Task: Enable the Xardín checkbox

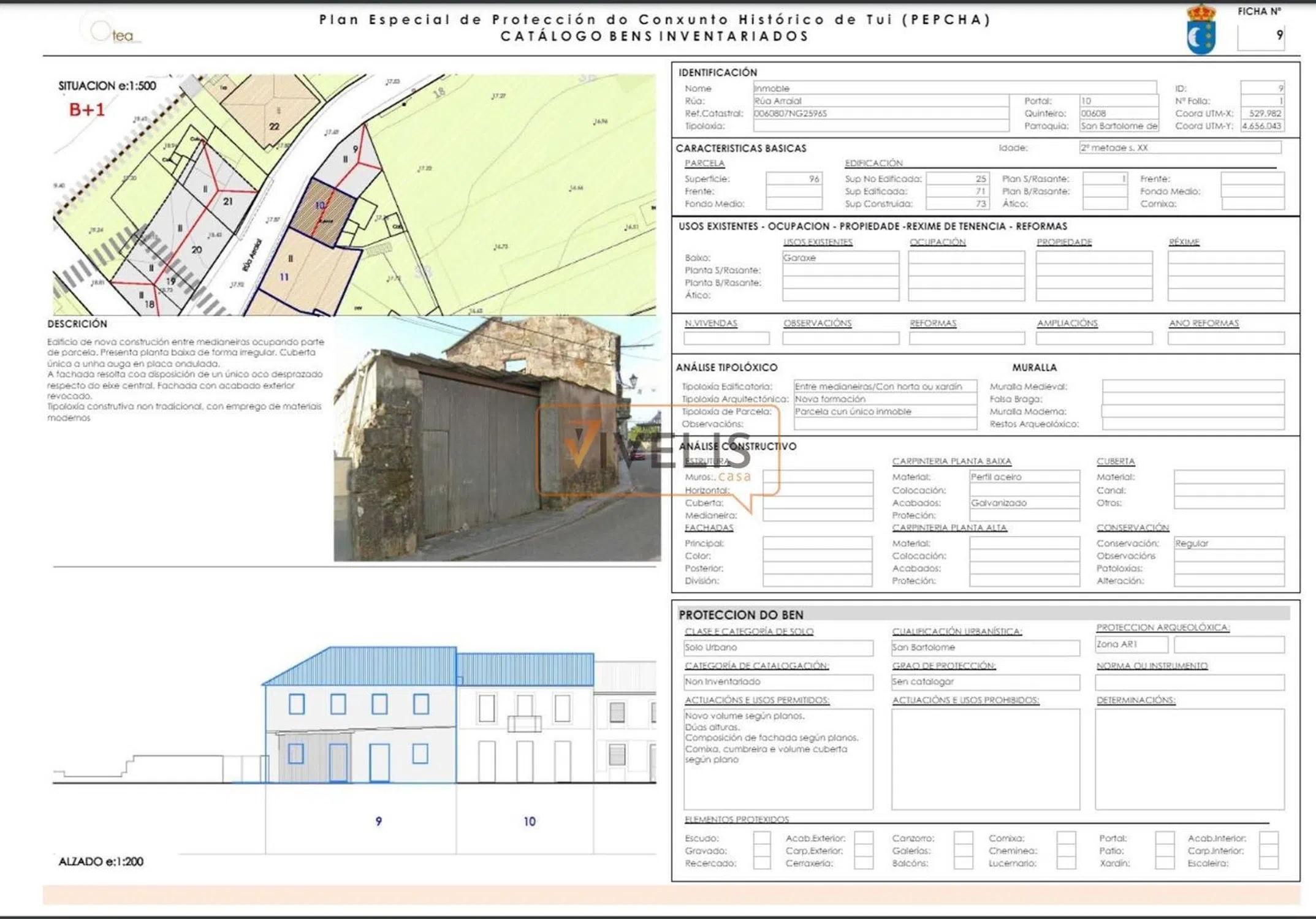Action: [1164, 863]
